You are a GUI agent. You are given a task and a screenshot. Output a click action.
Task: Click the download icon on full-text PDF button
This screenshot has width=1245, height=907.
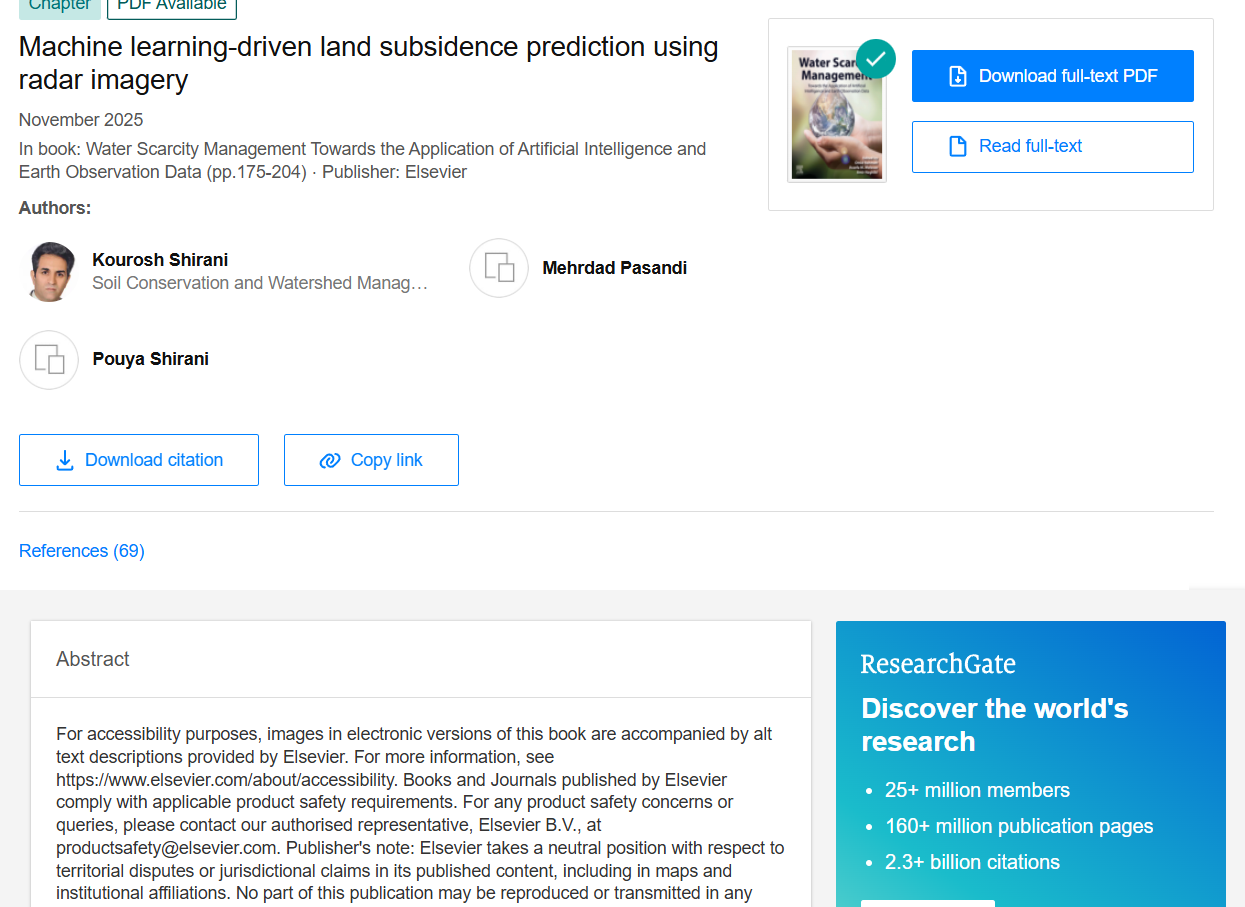(957, 76)
